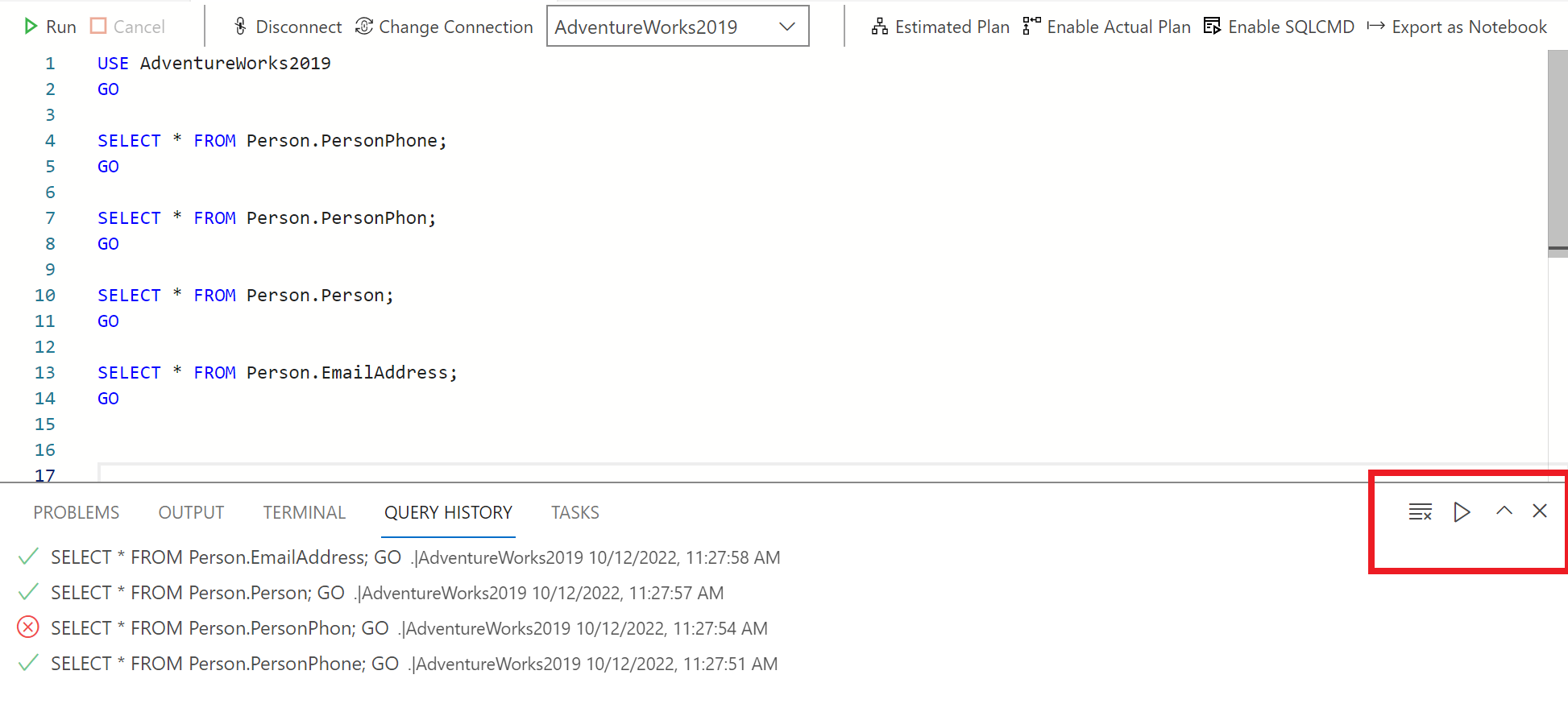
Task: Export query as Notebook
Action: pos(1457,27)
